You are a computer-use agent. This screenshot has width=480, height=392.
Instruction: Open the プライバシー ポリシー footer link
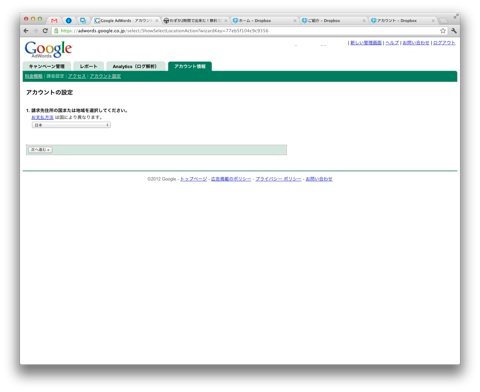[278, 179]
